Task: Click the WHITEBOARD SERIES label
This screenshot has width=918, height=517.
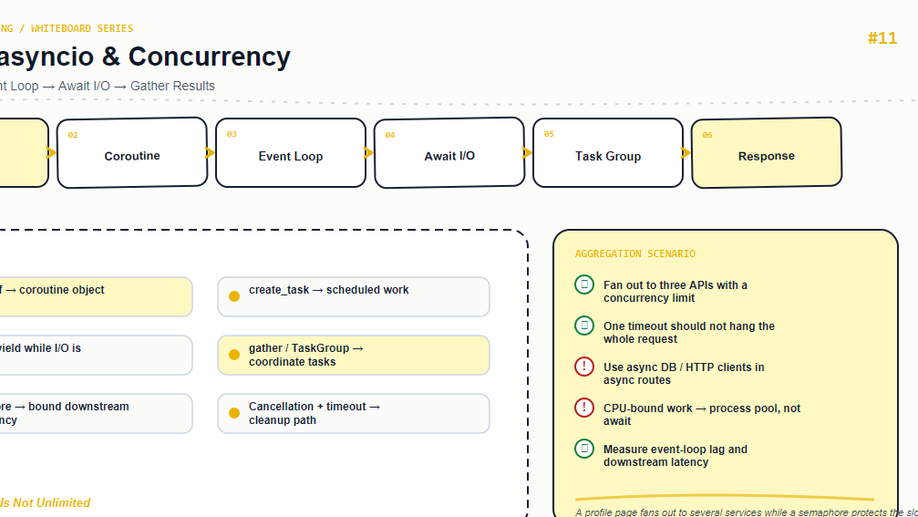Action: [x=82, y=28]
